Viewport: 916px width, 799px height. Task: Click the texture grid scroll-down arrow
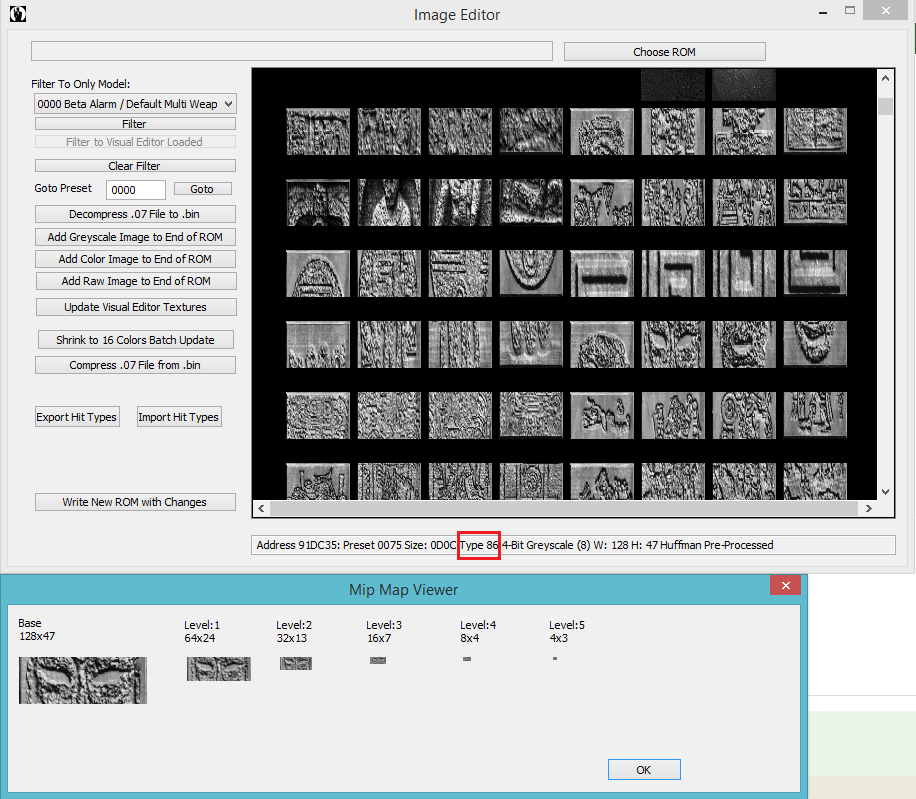(x=886, y=492)
